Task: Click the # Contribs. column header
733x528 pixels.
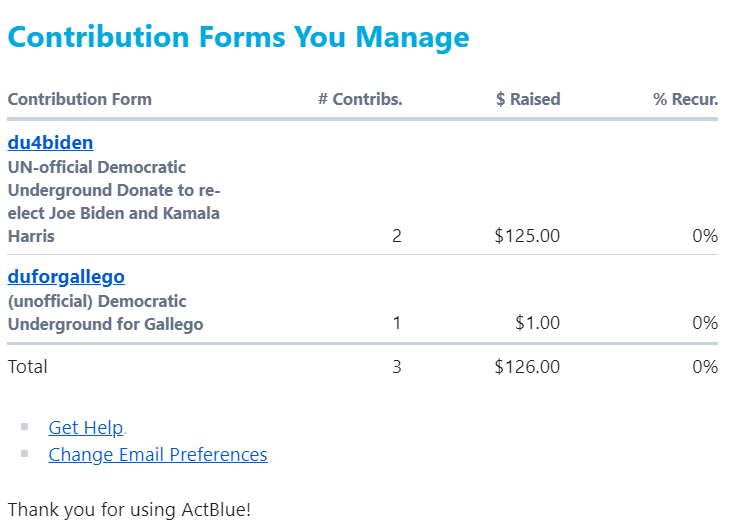Action: [360, 99]
